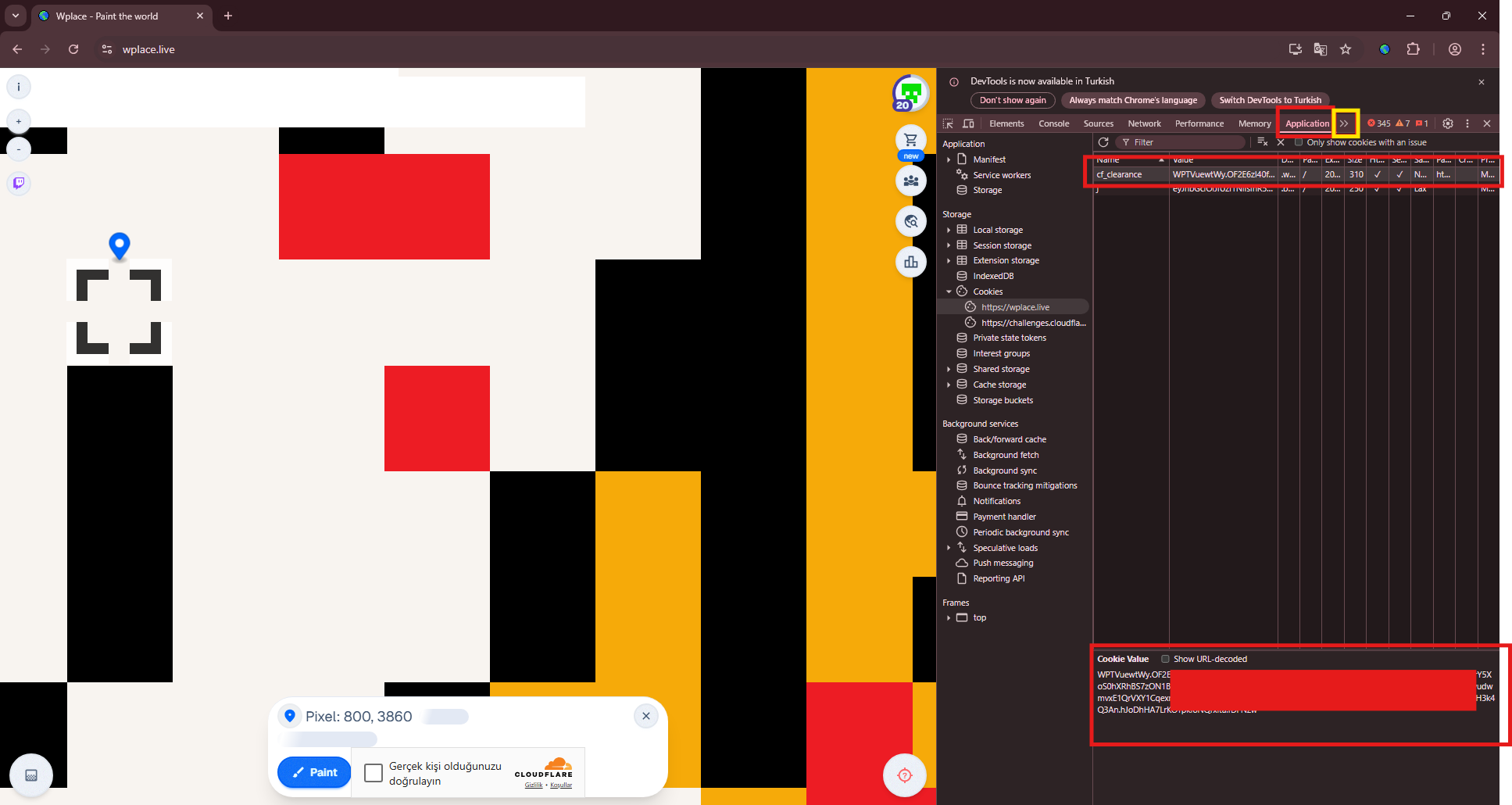
Task: Refresh the cookies table
Action: click(1103, 142)
